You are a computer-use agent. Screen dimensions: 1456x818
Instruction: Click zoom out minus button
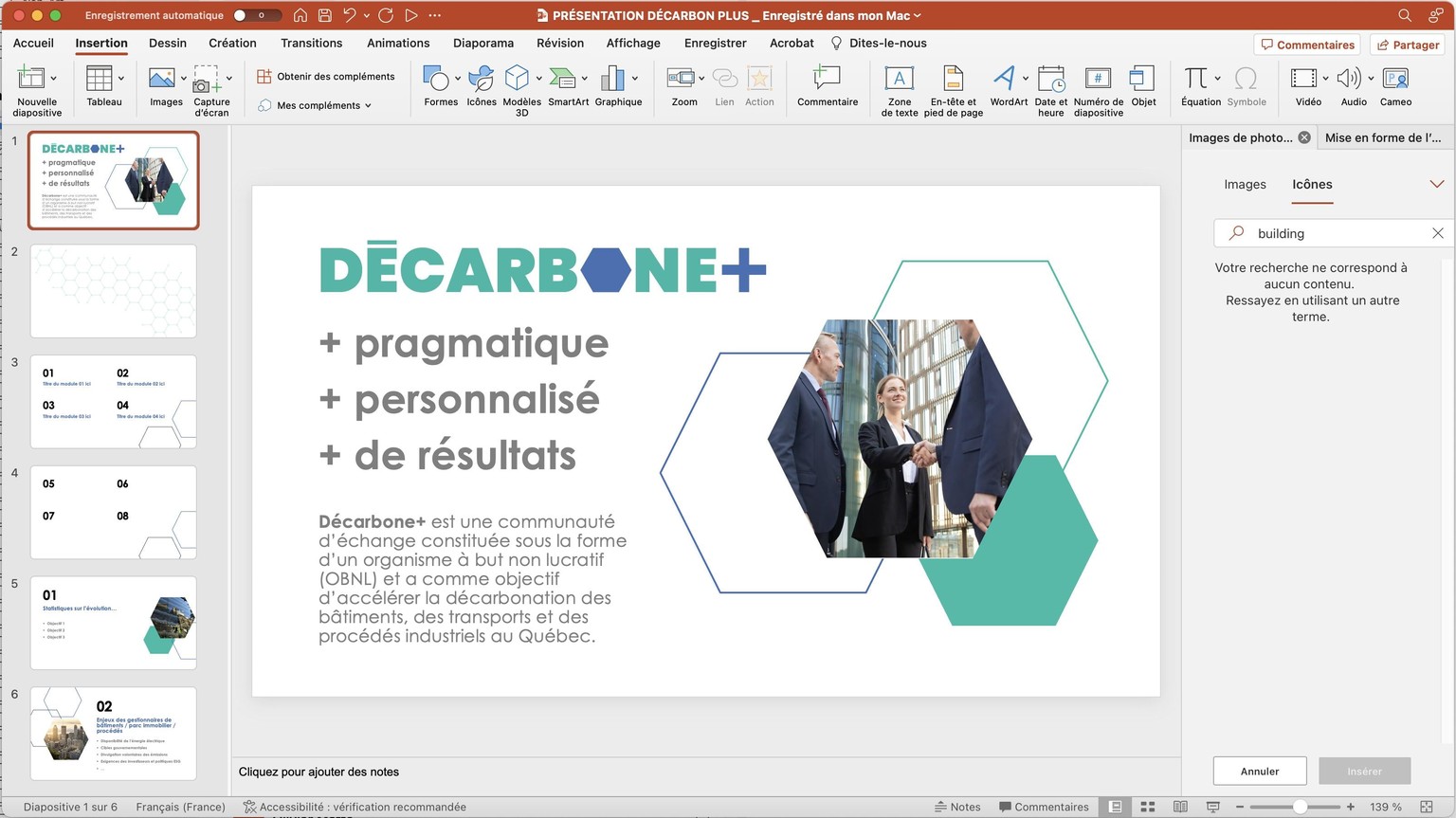(1239, 807)
